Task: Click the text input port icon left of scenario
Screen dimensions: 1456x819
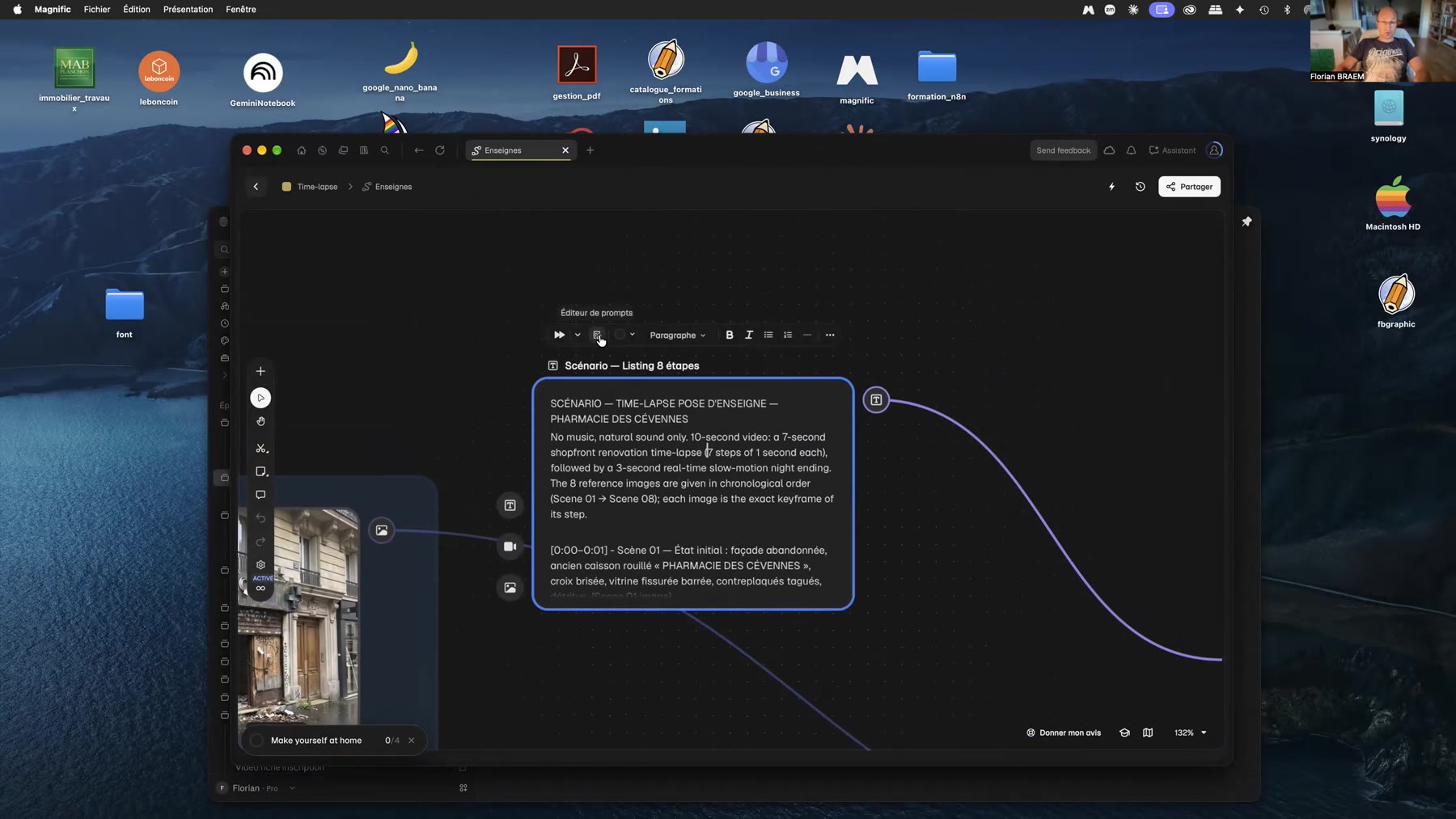Action: pyautogui.click(x=510, y=505)
